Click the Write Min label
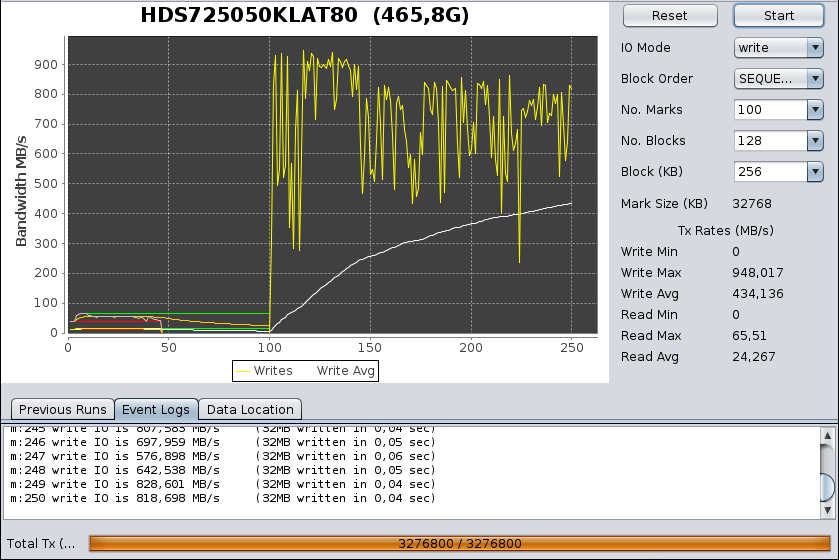Screen dimensions: 839x560 (x=649, y=252)
